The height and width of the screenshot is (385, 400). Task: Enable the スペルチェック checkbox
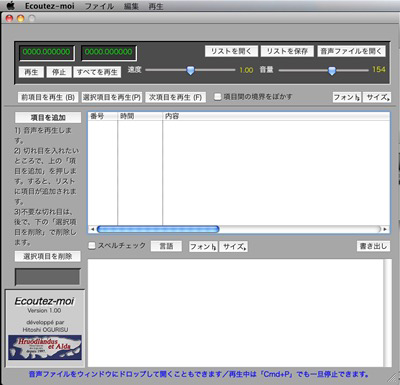coord(92,246)
